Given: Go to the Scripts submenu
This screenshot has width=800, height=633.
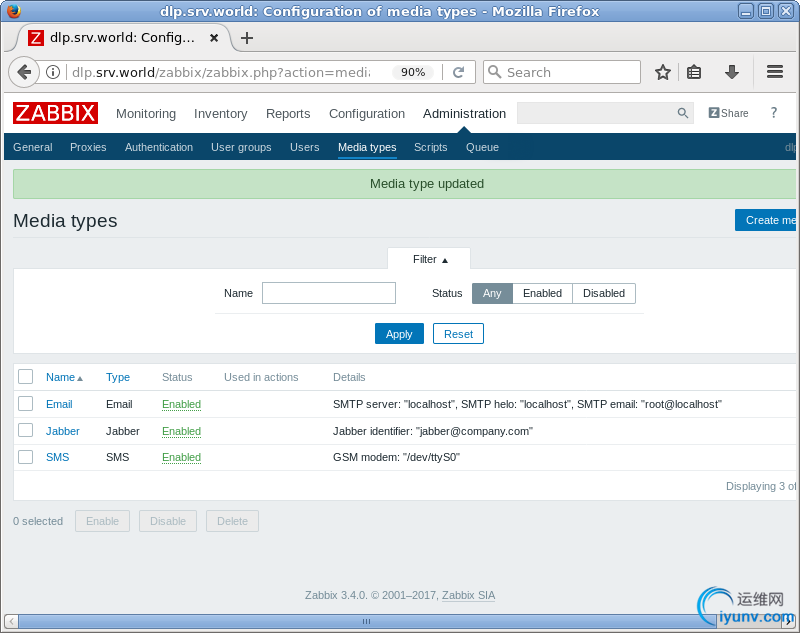Looking at the screenshot, I should (x=431, y=147).
